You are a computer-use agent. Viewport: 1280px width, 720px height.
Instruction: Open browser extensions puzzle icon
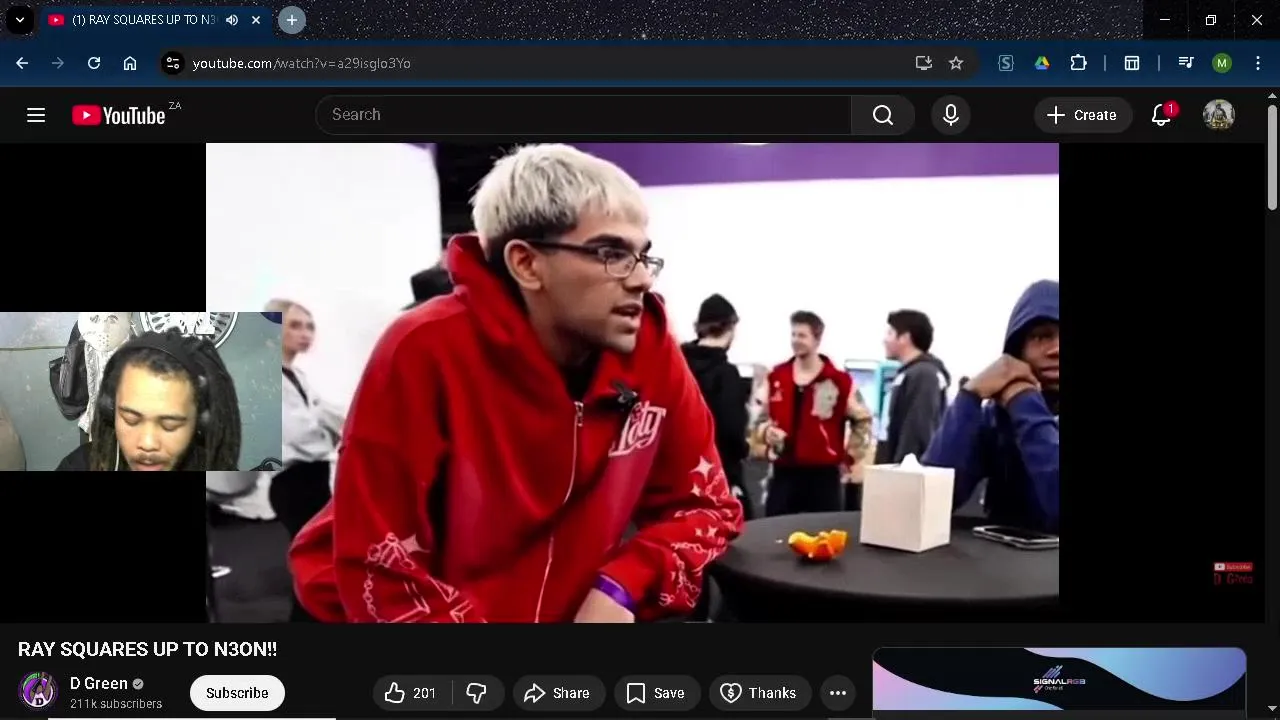pyautogui.click(x=1078, y=63)
